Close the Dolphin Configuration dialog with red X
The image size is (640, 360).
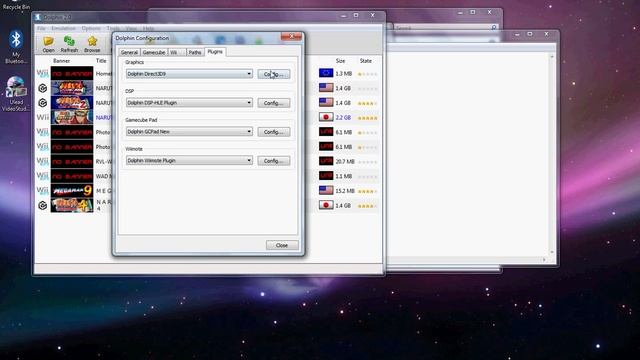tap(291, 37)
